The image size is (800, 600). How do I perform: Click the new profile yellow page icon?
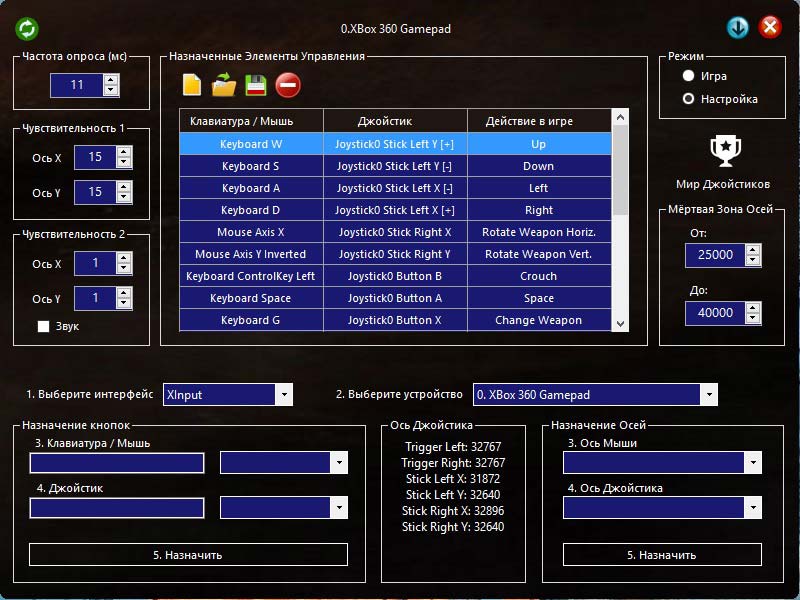pyautogui.click(x=192, y=86)
